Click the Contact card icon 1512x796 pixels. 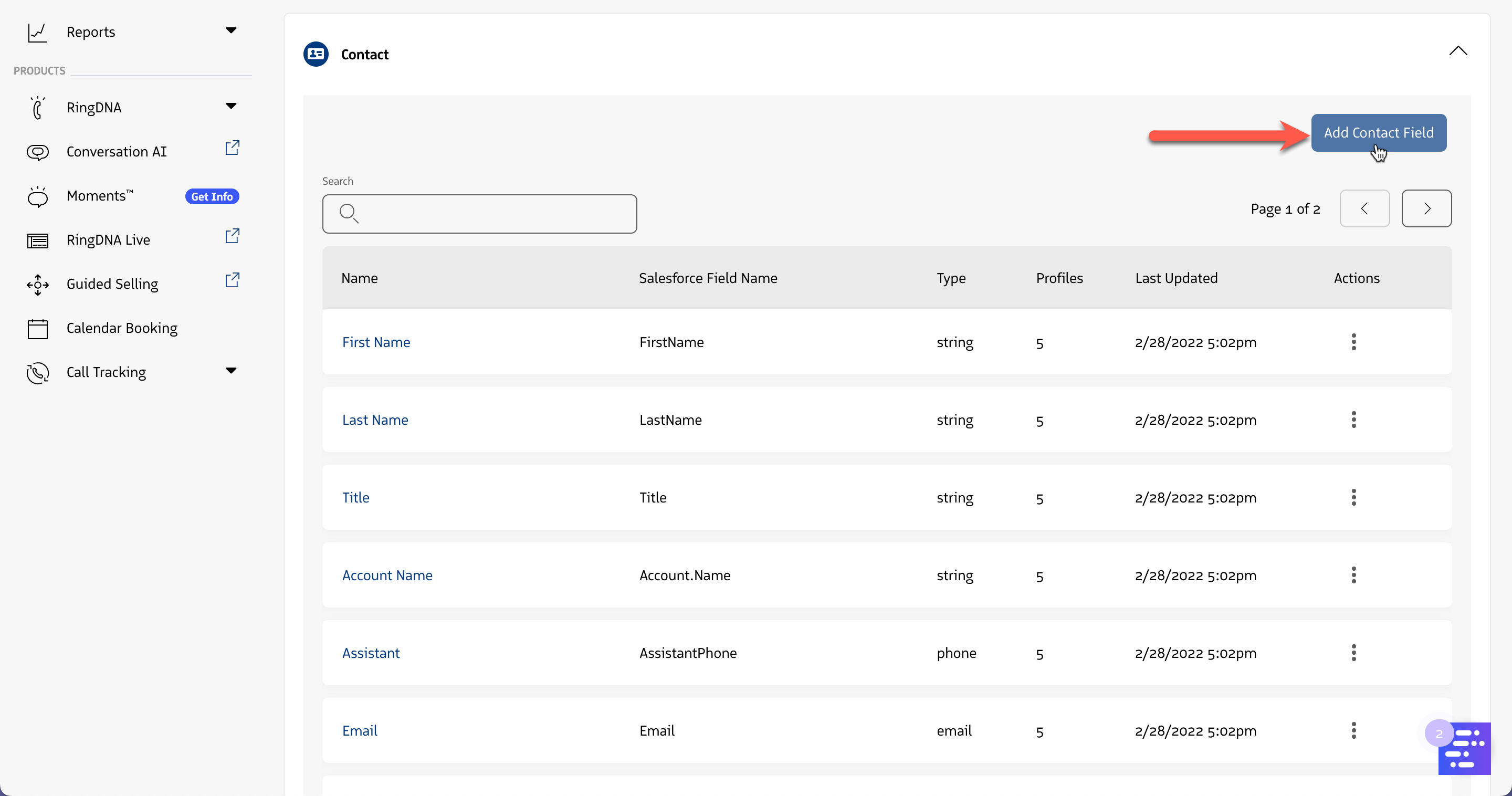(316, 54)
